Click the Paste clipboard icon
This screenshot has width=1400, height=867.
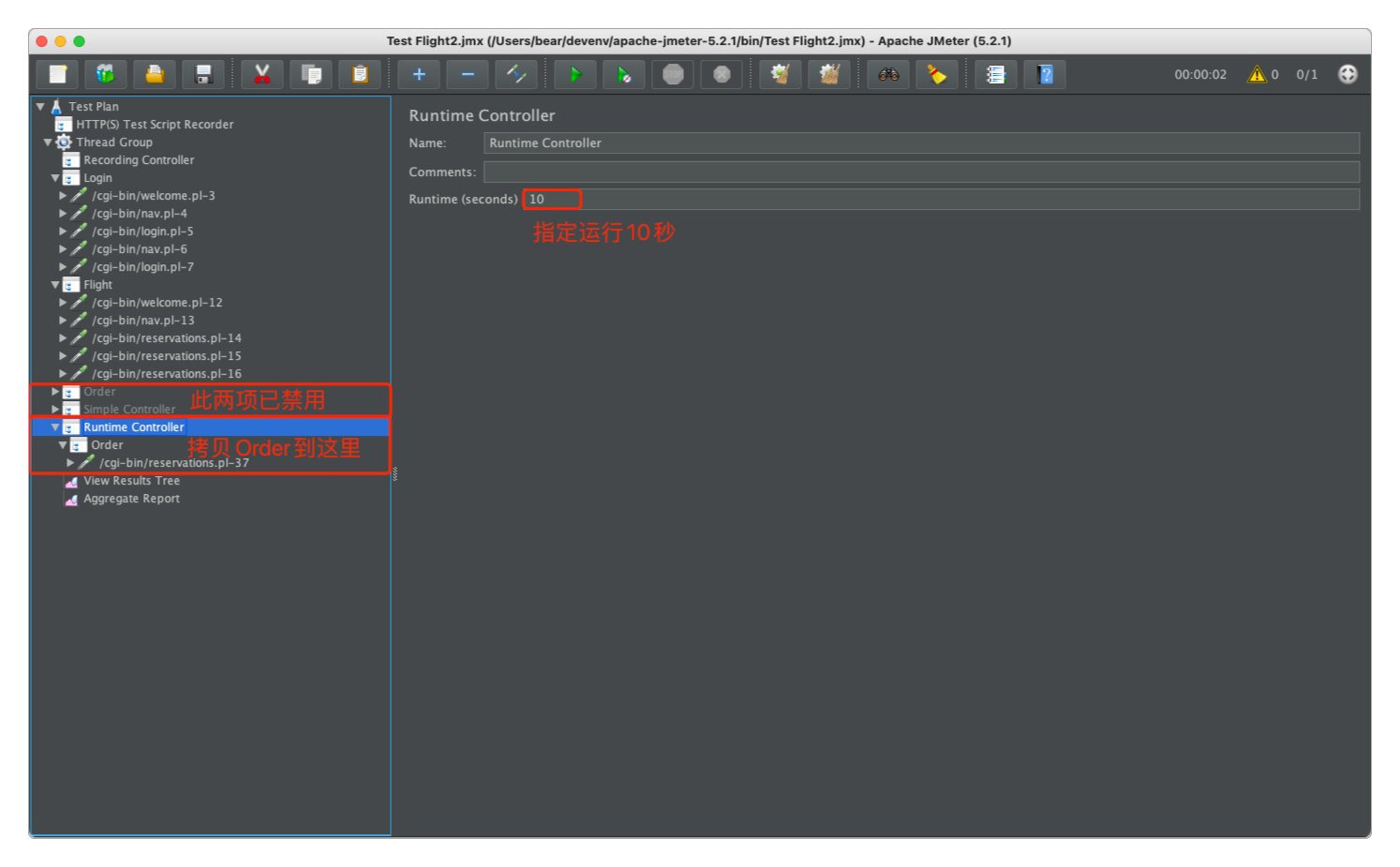tap(360, 74)
